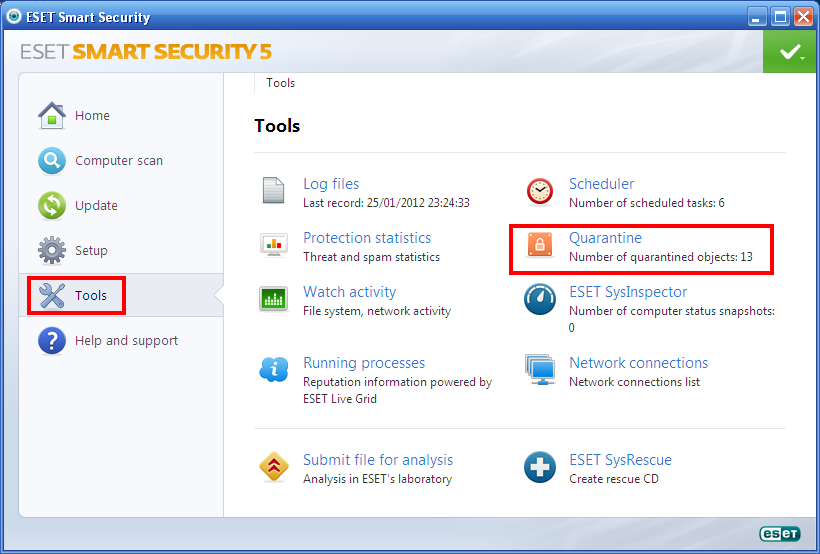Click the ESET logo in bottom corner
Viewport: 820px width, 554px height.
tap(781, 535)
